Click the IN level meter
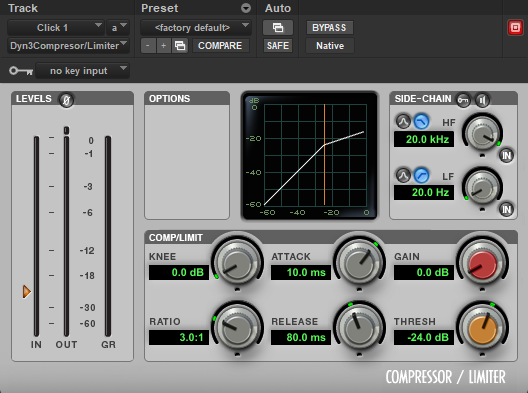The width and height of the screenshot is (528, 393). [36, 236]
